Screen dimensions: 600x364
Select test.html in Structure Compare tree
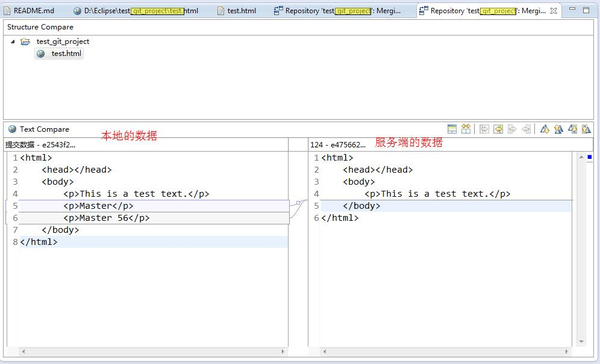66,54
